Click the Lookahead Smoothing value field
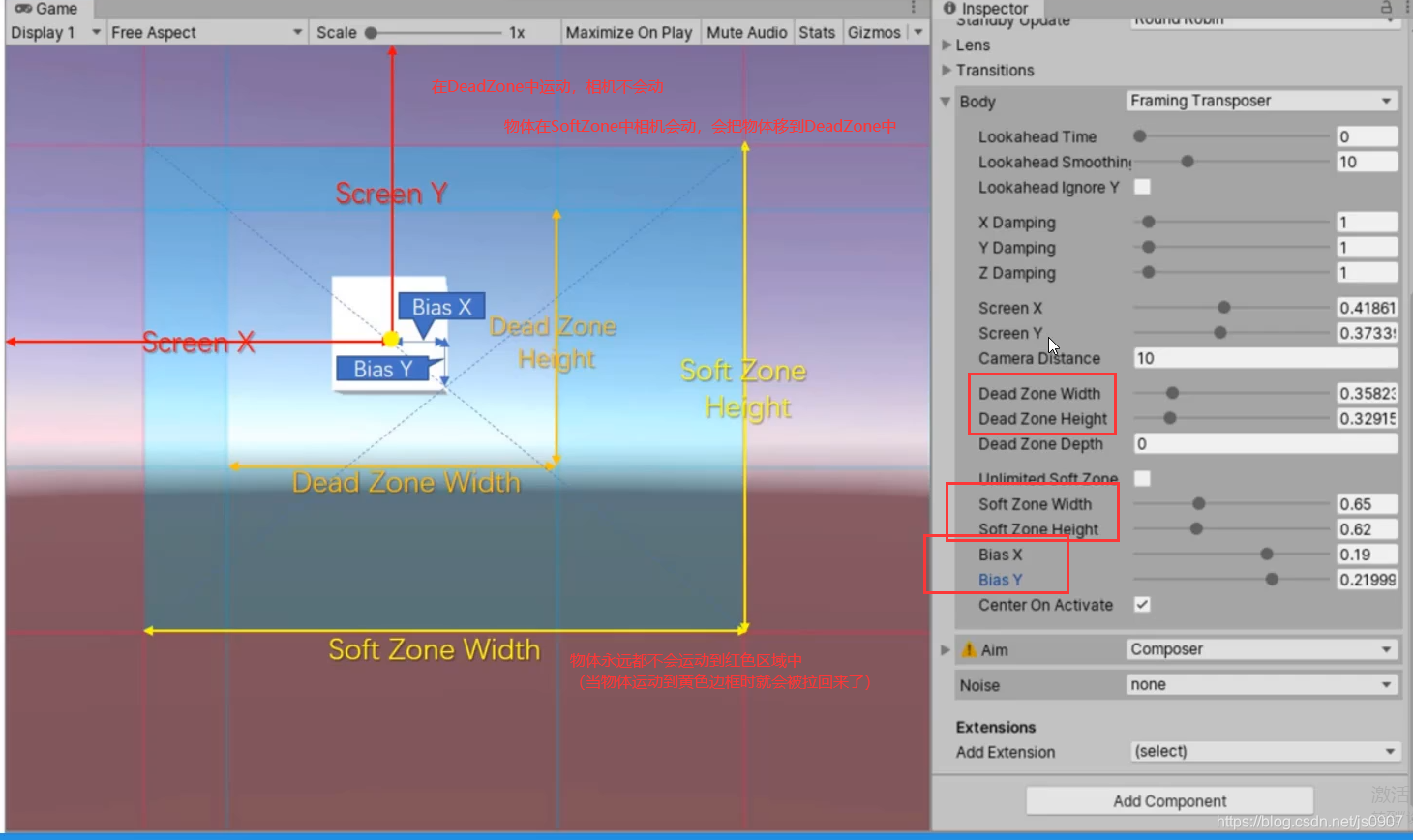The image size is (1413, 840). [1367, 162]
